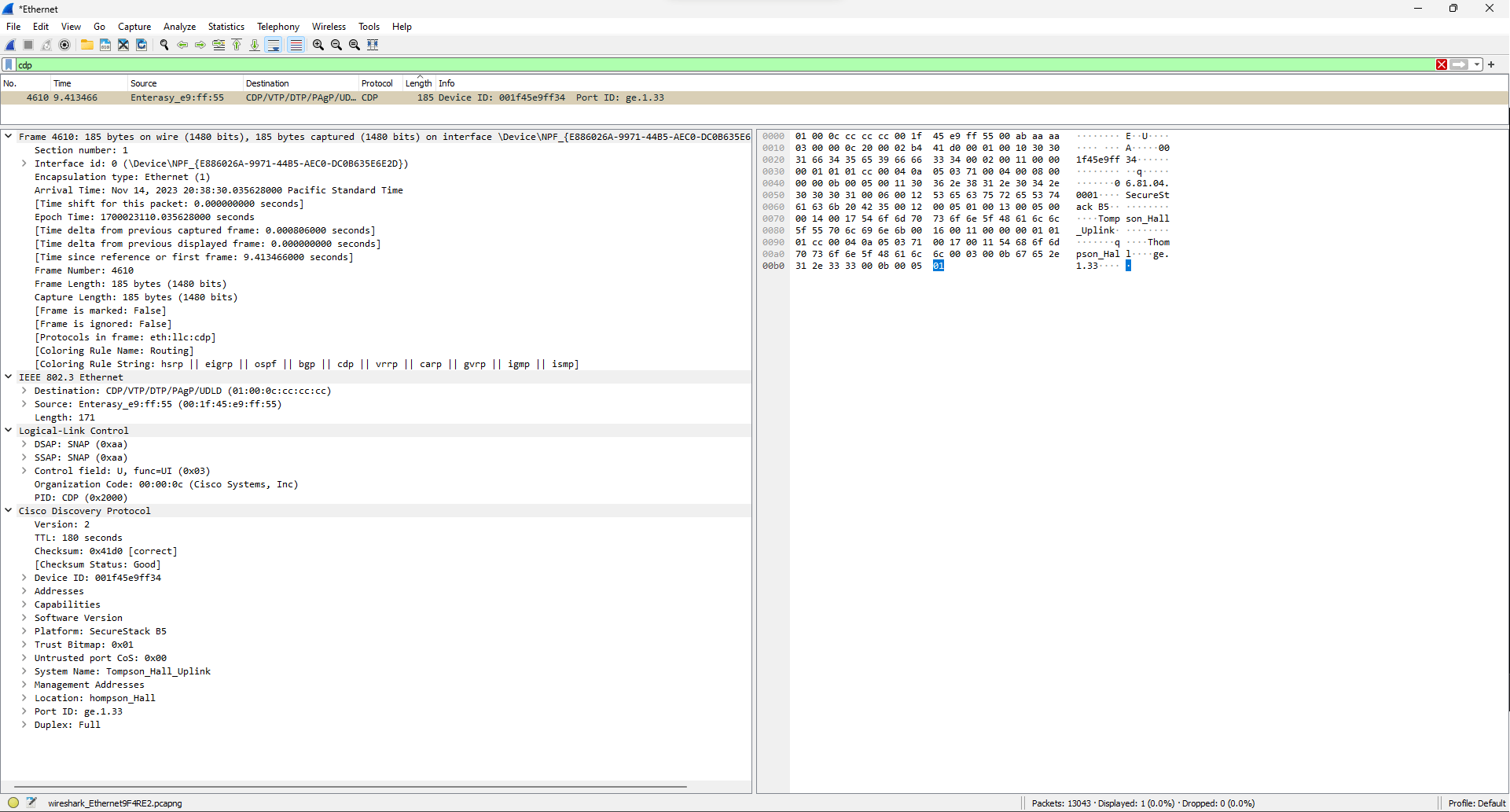
Task: Clear the cdp display filter
Action: coord(1442,64)
